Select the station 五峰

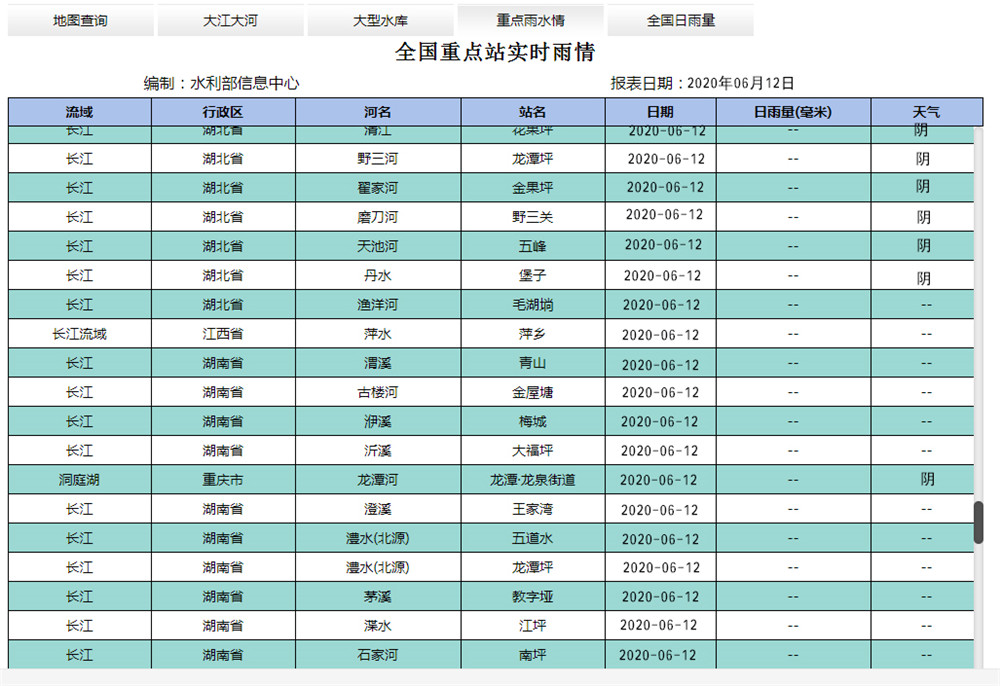point(533,246)
